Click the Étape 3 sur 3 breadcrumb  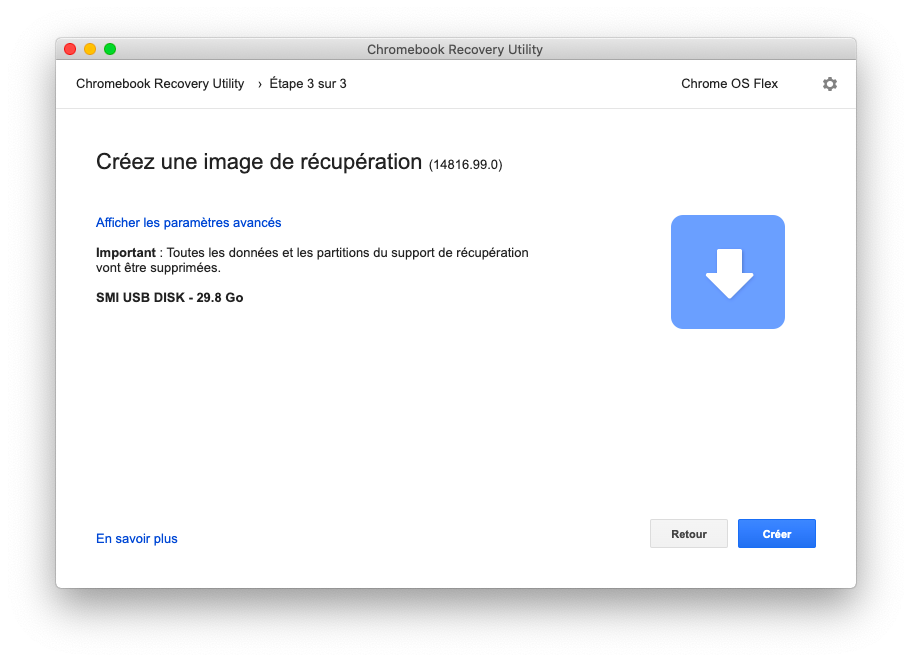pos(308,84)
